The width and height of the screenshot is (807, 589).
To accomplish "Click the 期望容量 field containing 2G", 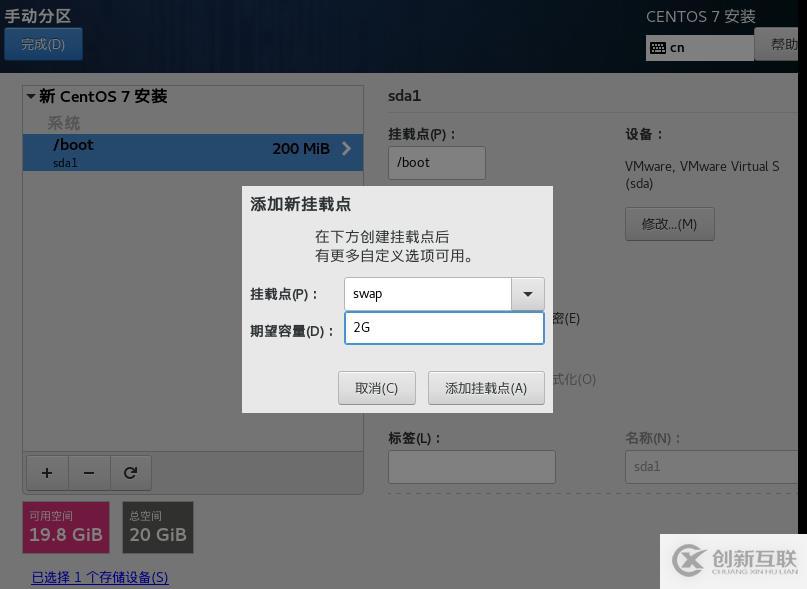I will [x=444, y=327].
